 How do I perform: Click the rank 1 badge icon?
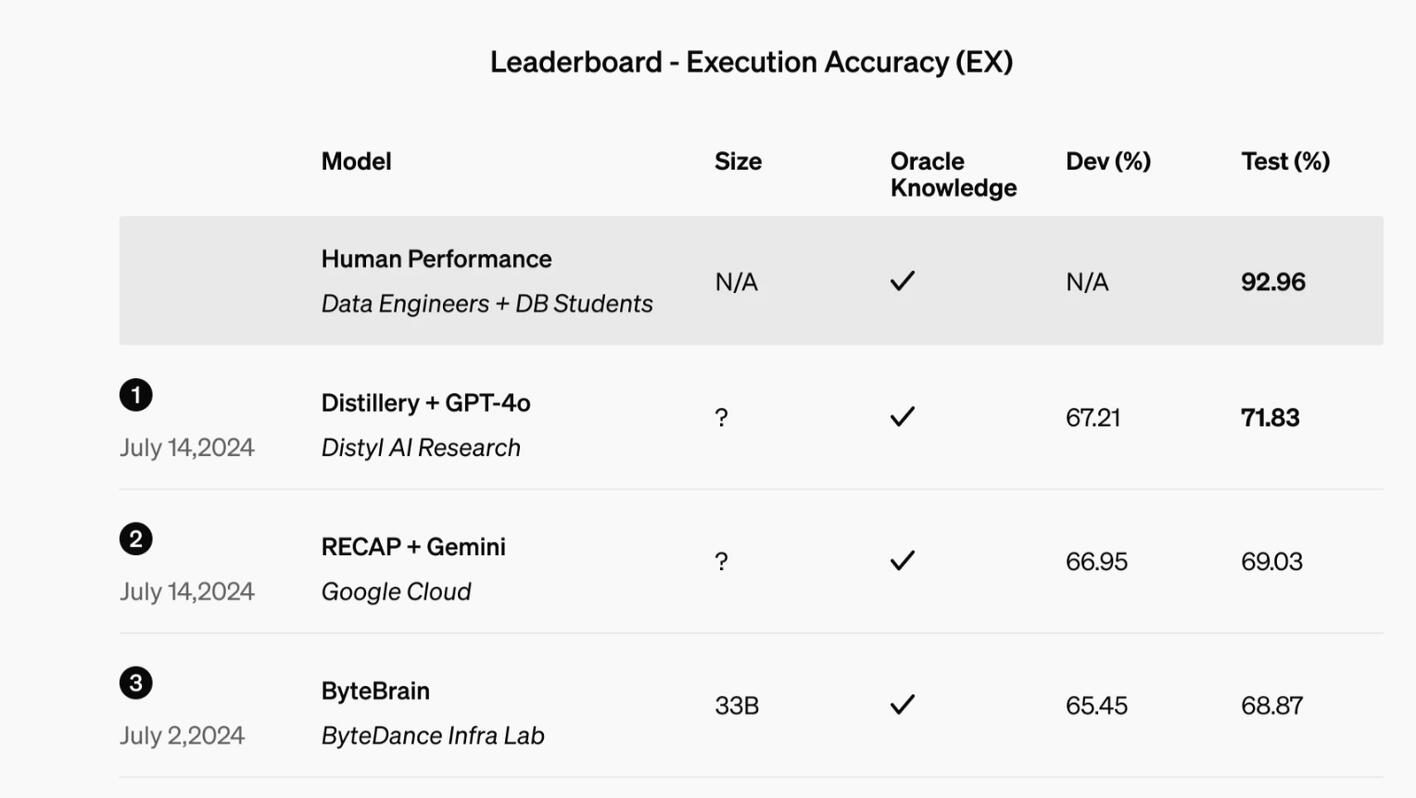[x=136, y=395]
